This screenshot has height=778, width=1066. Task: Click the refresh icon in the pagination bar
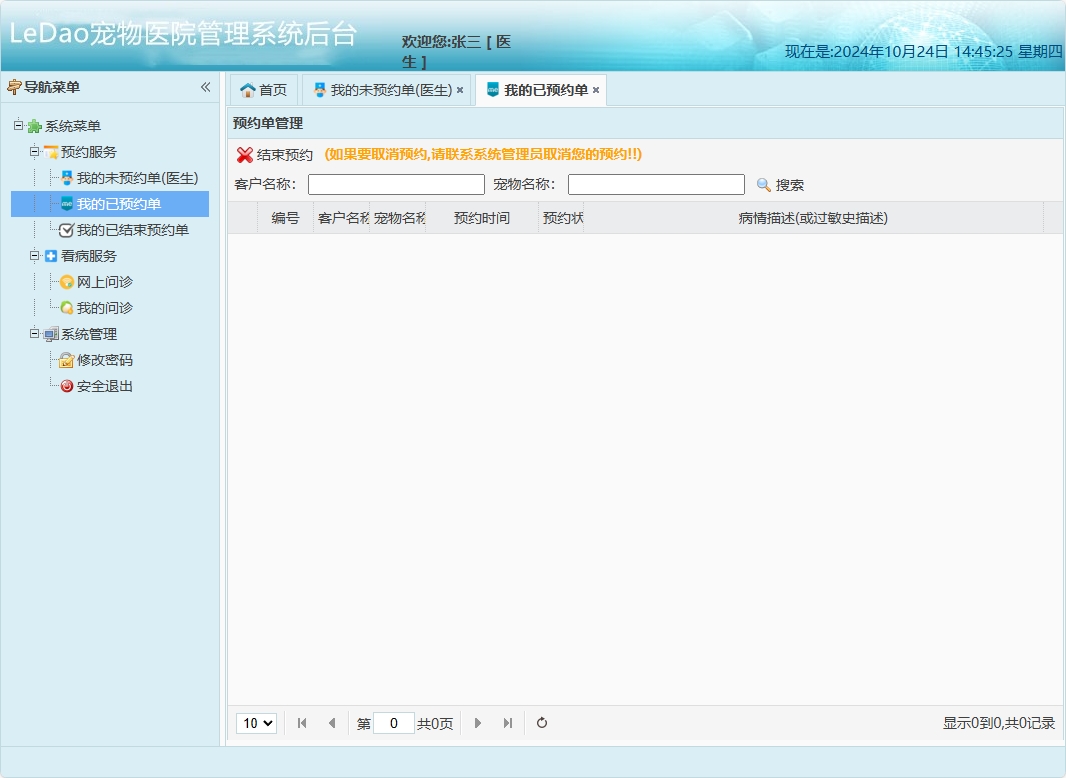[x=541, y=723]
